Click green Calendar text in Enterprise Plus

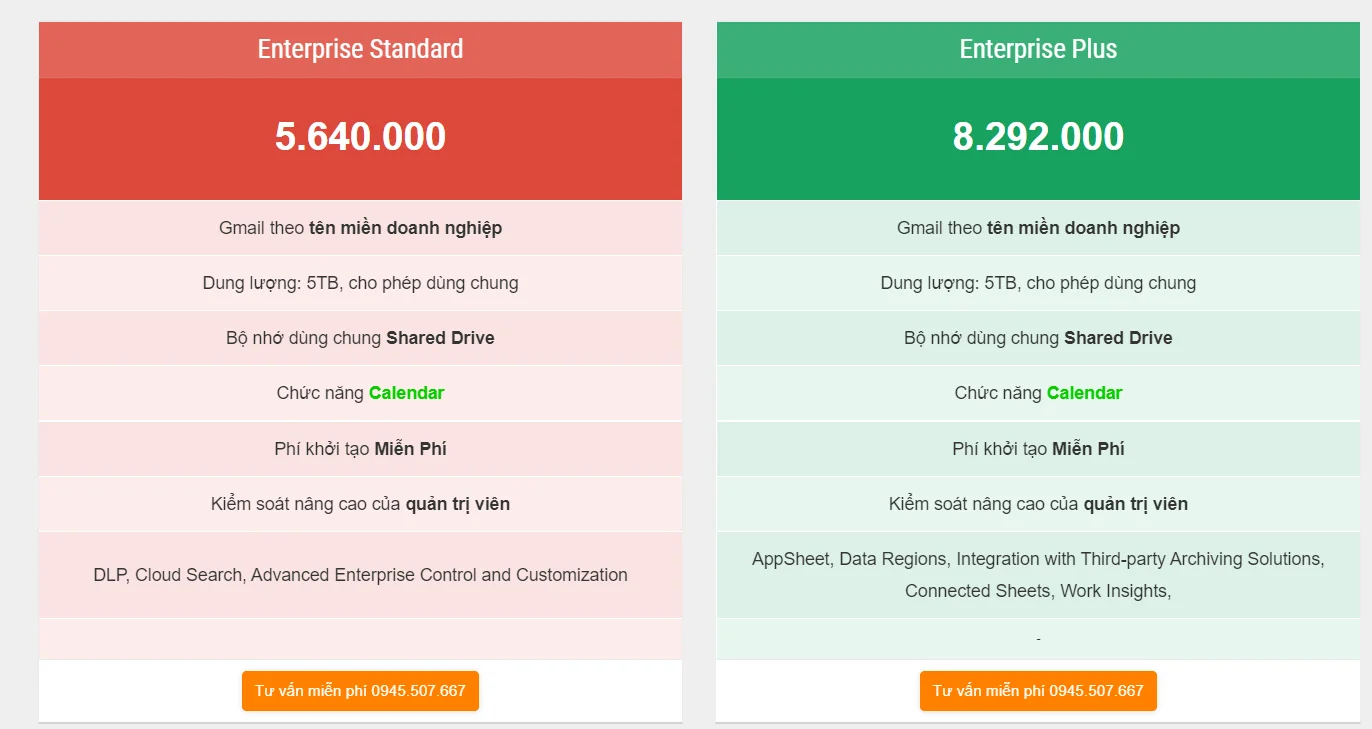pyautogui.click(x=1084, y=393)
